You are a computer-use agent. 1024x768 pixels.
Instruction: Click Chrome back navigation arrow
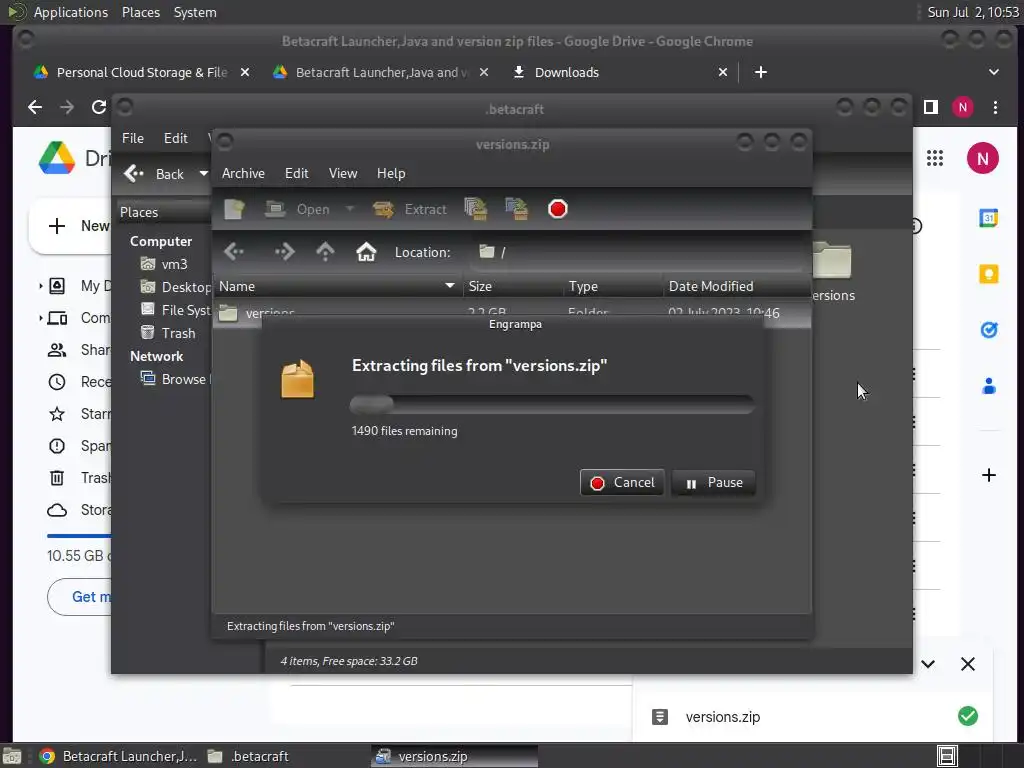point(35,107)
